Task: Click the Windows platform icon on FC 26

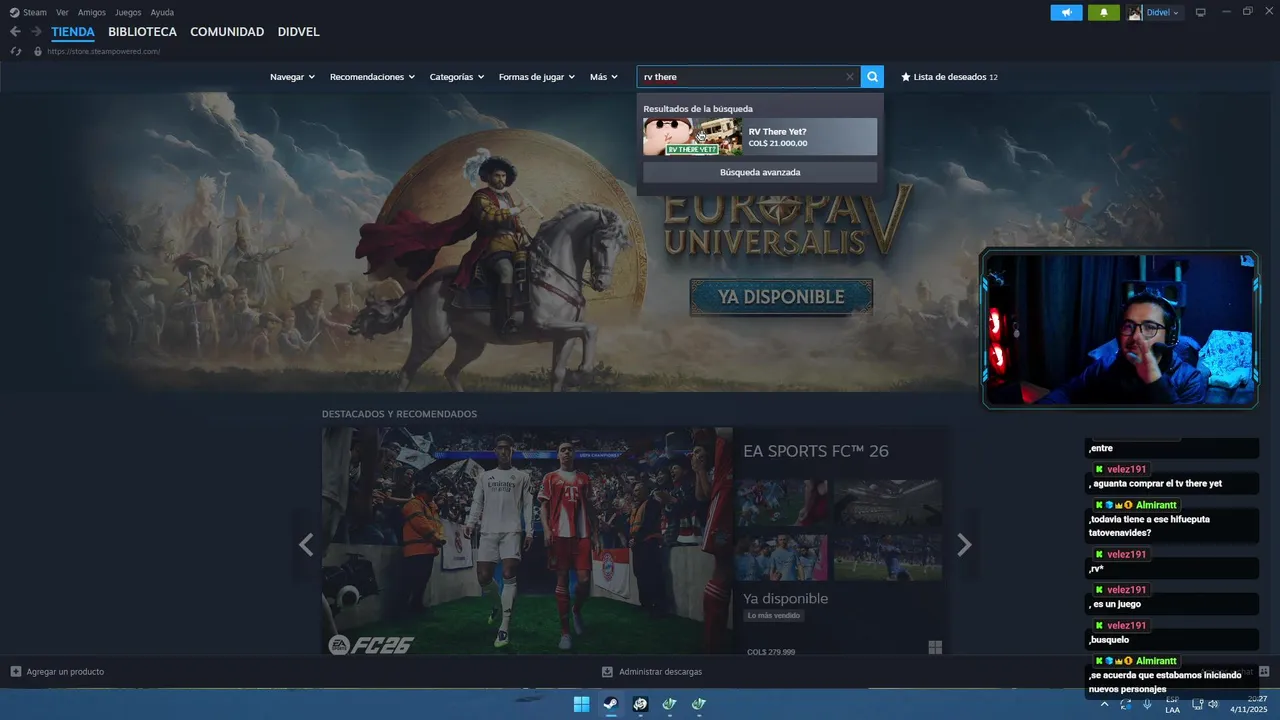Action: (x=935, y=648)
